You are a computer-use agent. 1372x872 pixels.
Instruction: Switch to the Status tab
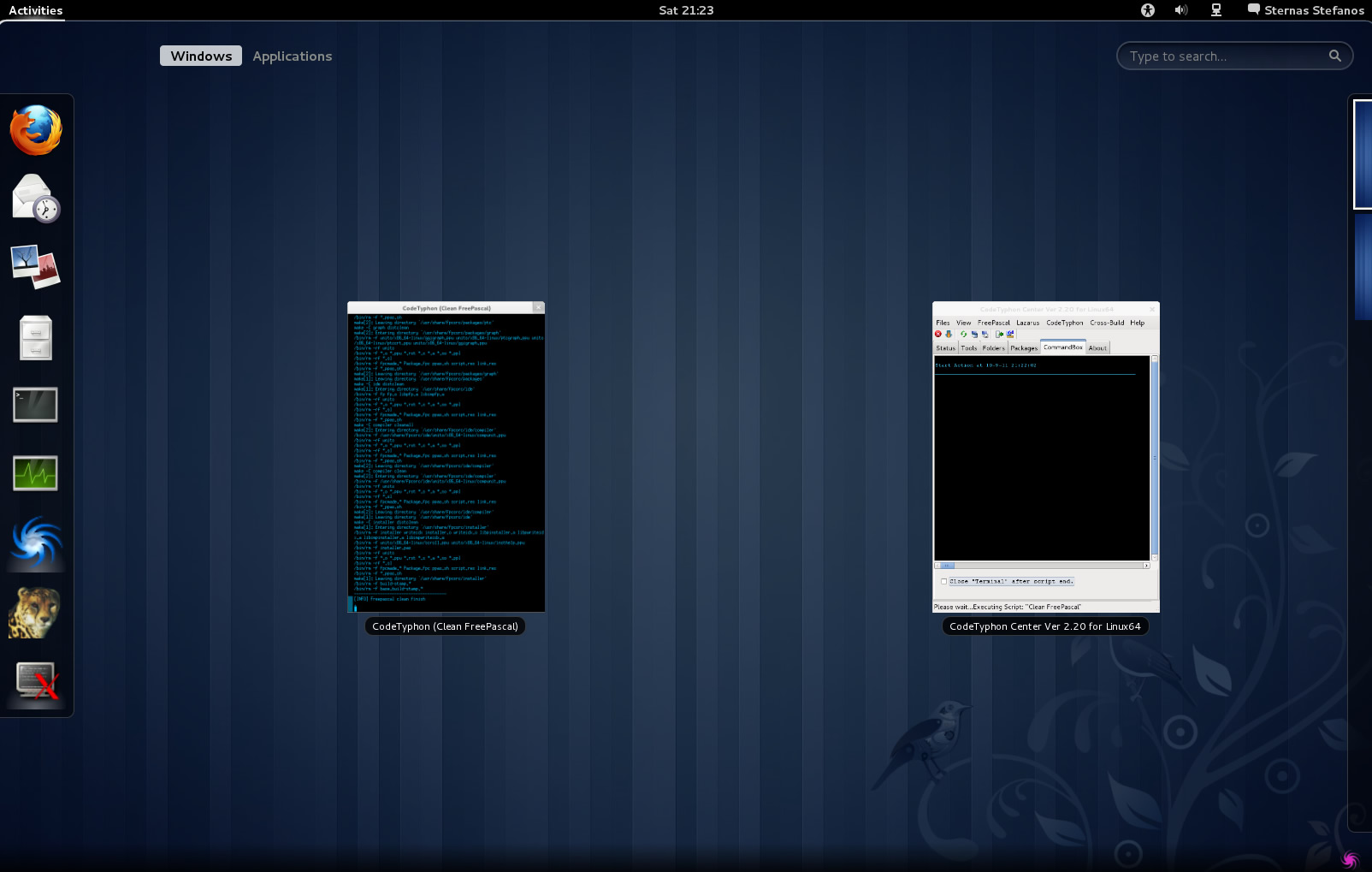coord(945,347)
